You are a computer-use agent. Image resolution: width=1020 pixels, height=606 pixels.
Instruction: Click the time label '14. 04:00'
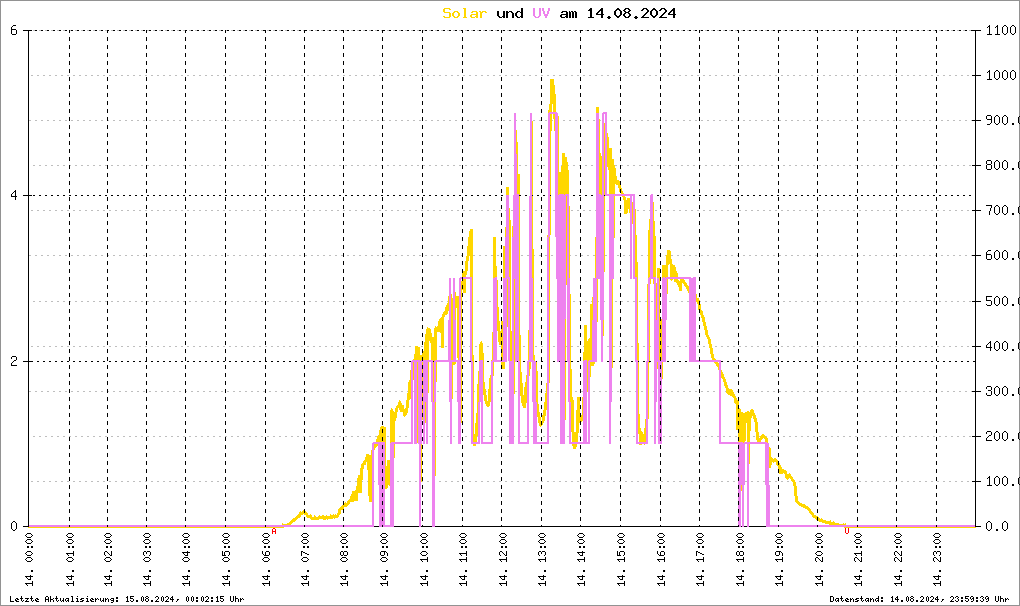(186, 559)
